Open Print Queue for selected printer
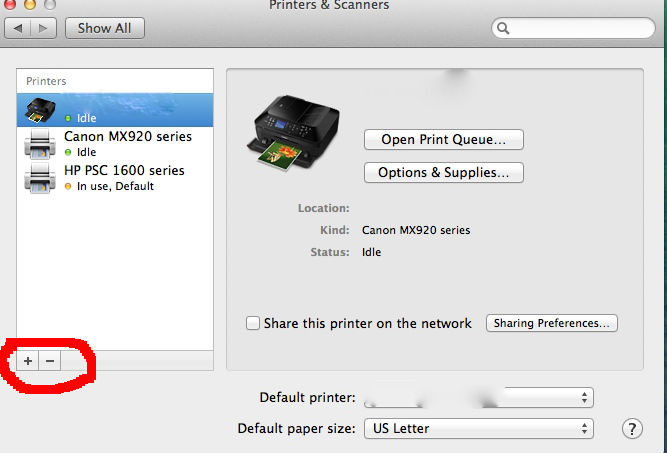 [443, 139]
